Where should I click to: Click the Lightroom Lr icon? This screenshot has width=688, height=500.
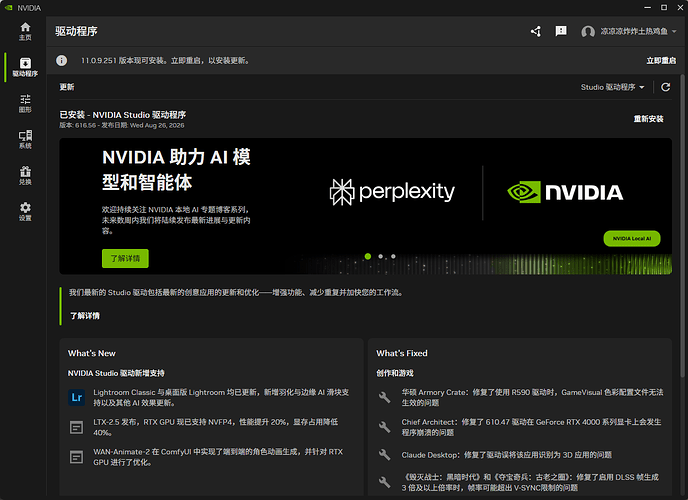(x=76, y=397)
